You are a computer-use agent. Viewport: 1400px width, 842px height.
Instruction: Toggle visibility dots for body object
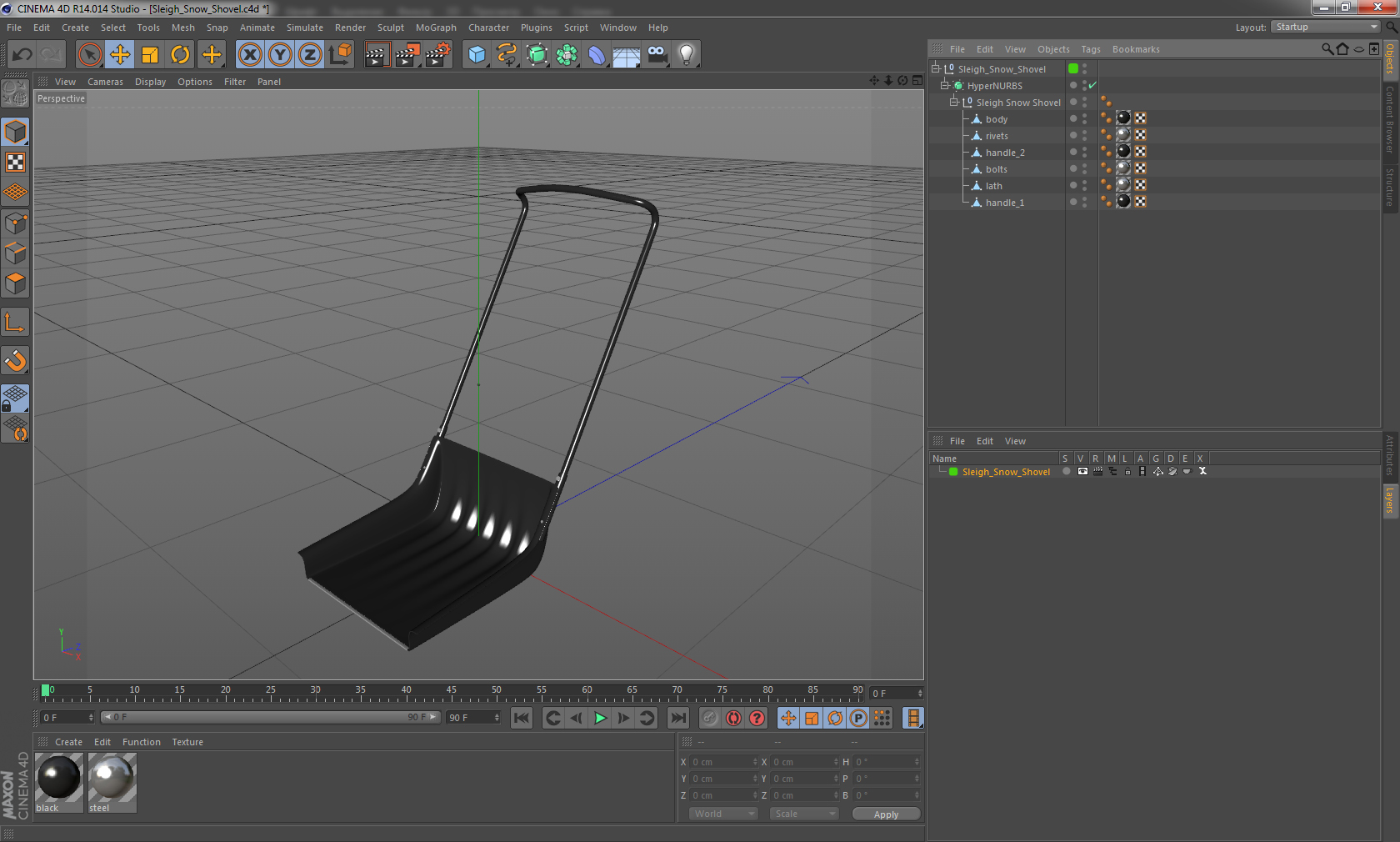click(1084, 119)
